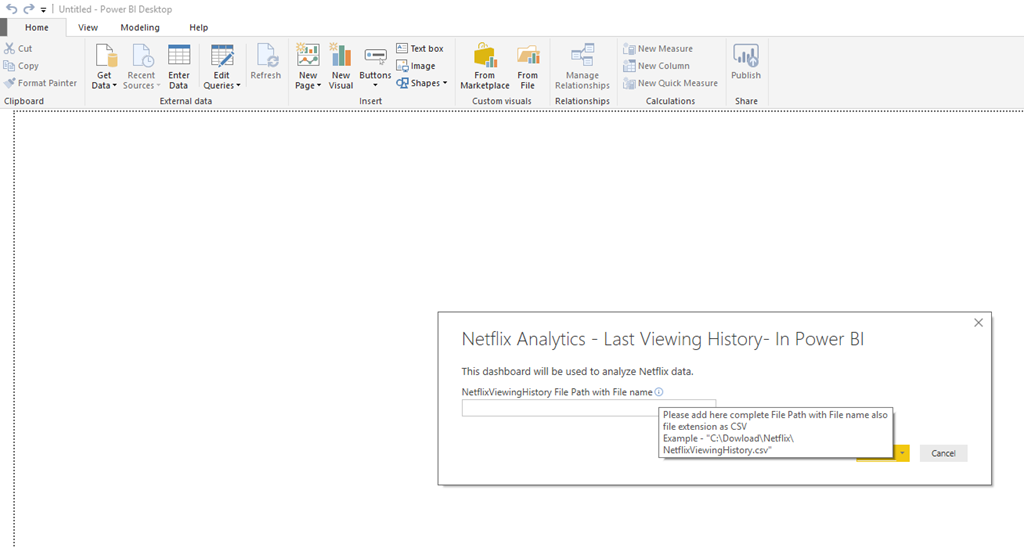Image resolution: width=1024 pixels, height=548 pixels.
Task: Open the View ribbon tab
Action: (x=88, y=28)
